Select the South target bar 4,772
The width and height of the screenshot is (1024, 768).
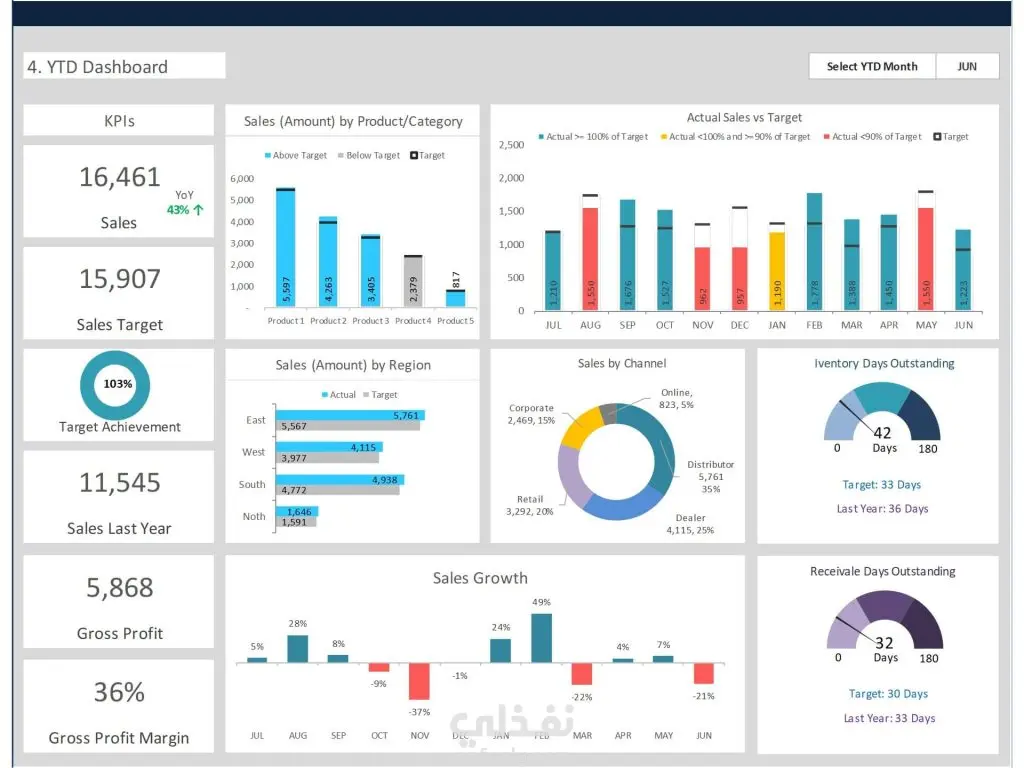(x=338, y=490)
